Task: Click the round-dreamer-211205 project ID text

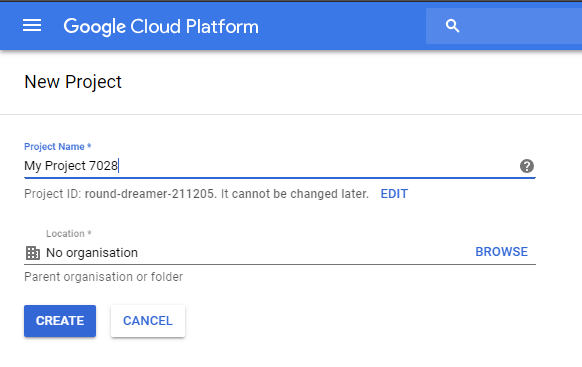Action: coord(150,194)
